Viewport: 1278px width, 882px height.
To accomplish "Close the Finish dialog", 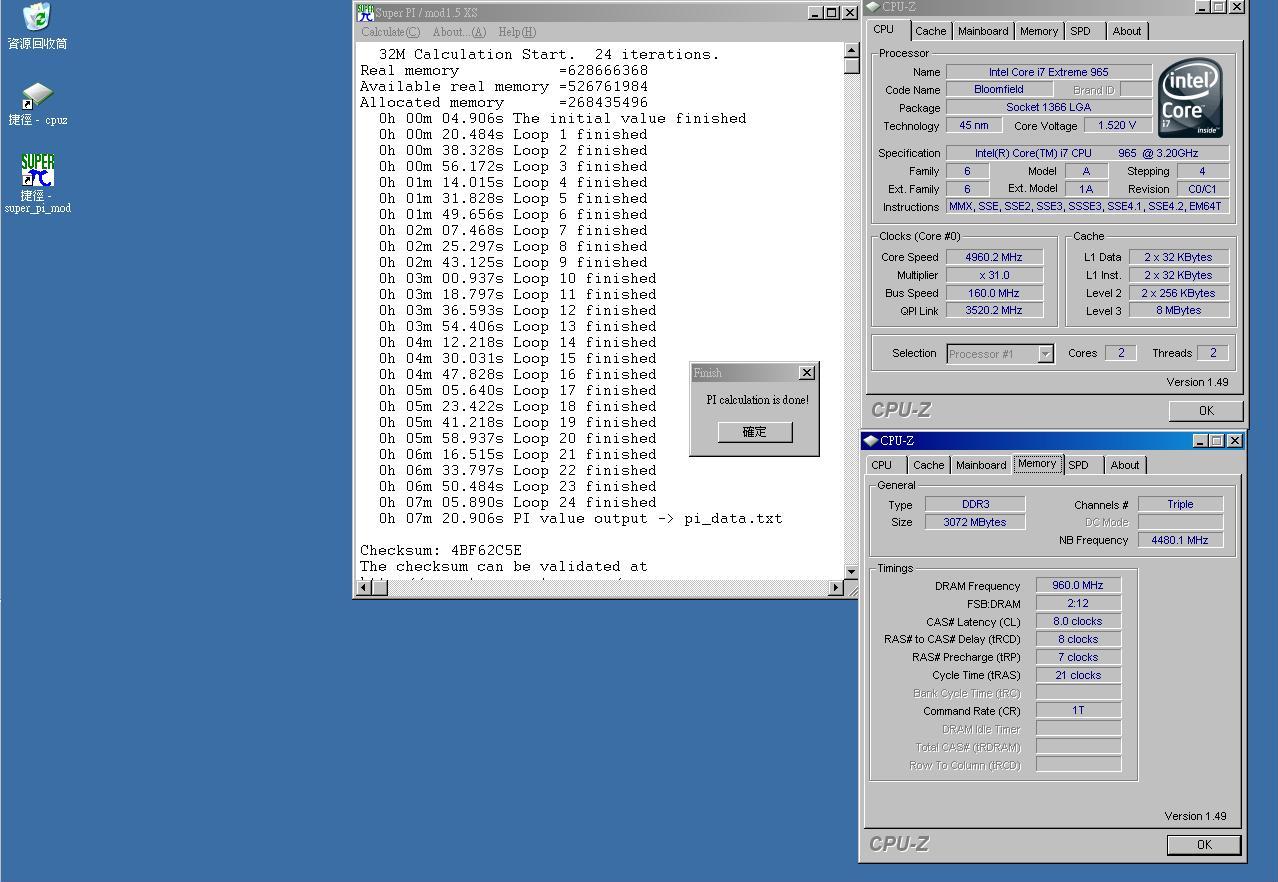I will click(807, 373).
